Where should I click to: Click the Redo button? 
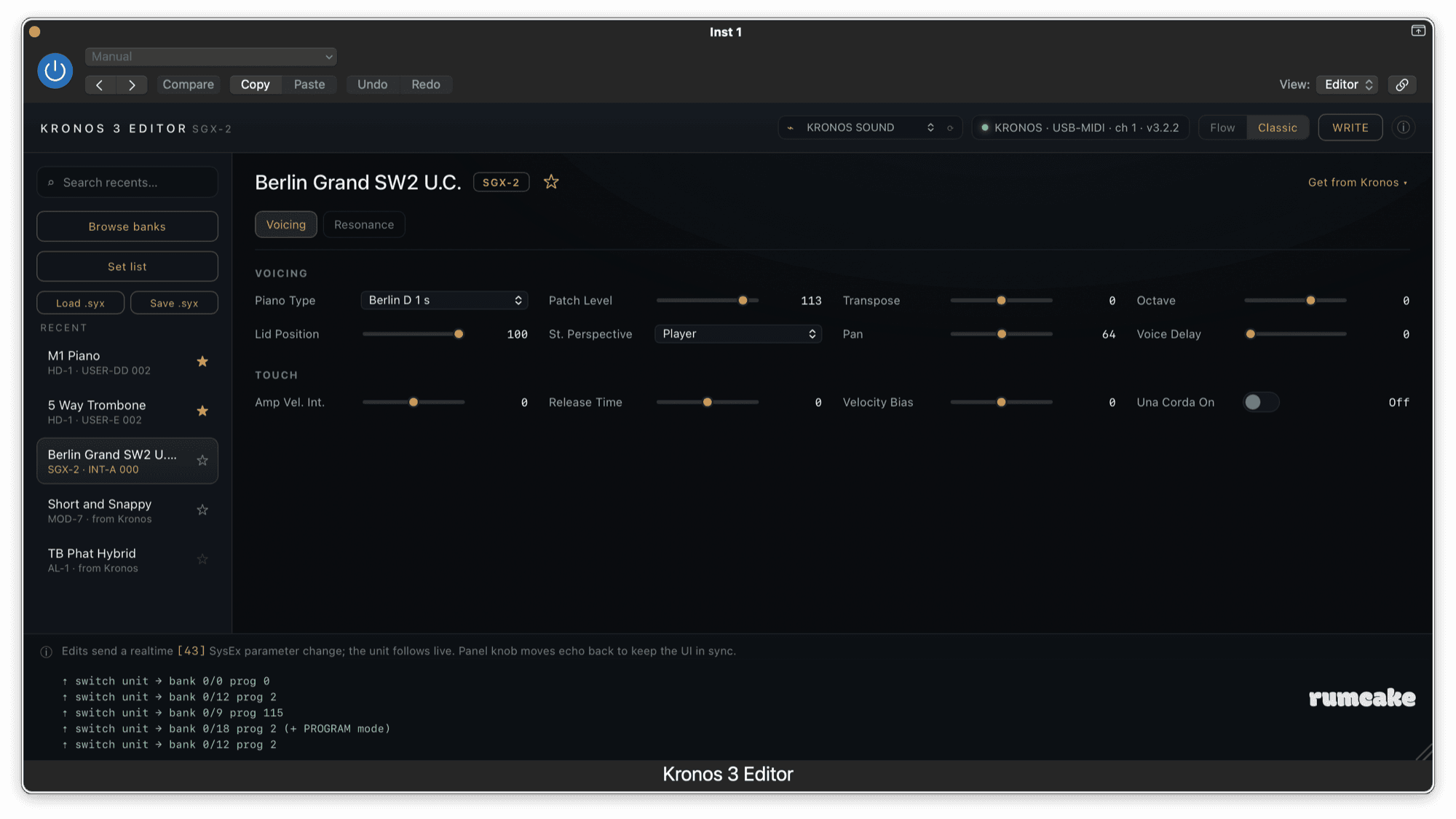click(426, 84)
